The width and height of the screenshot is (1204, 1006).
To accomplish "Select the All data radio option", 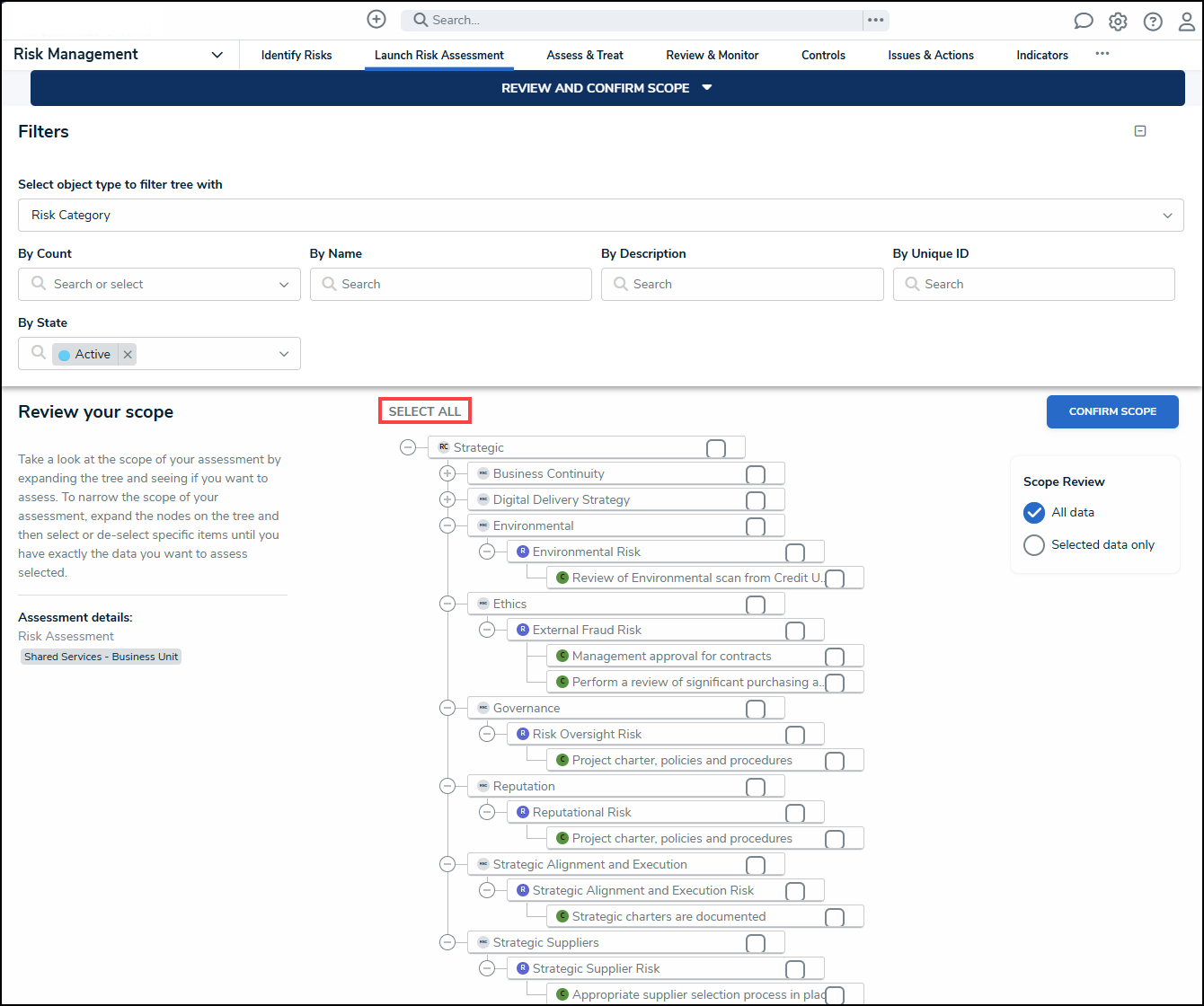I will [1034, 512].
